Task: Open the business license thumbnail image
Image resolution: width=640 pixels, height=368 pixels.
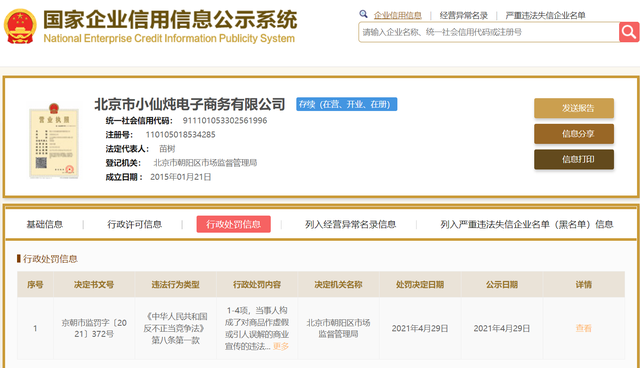Action: click(54, 141)
